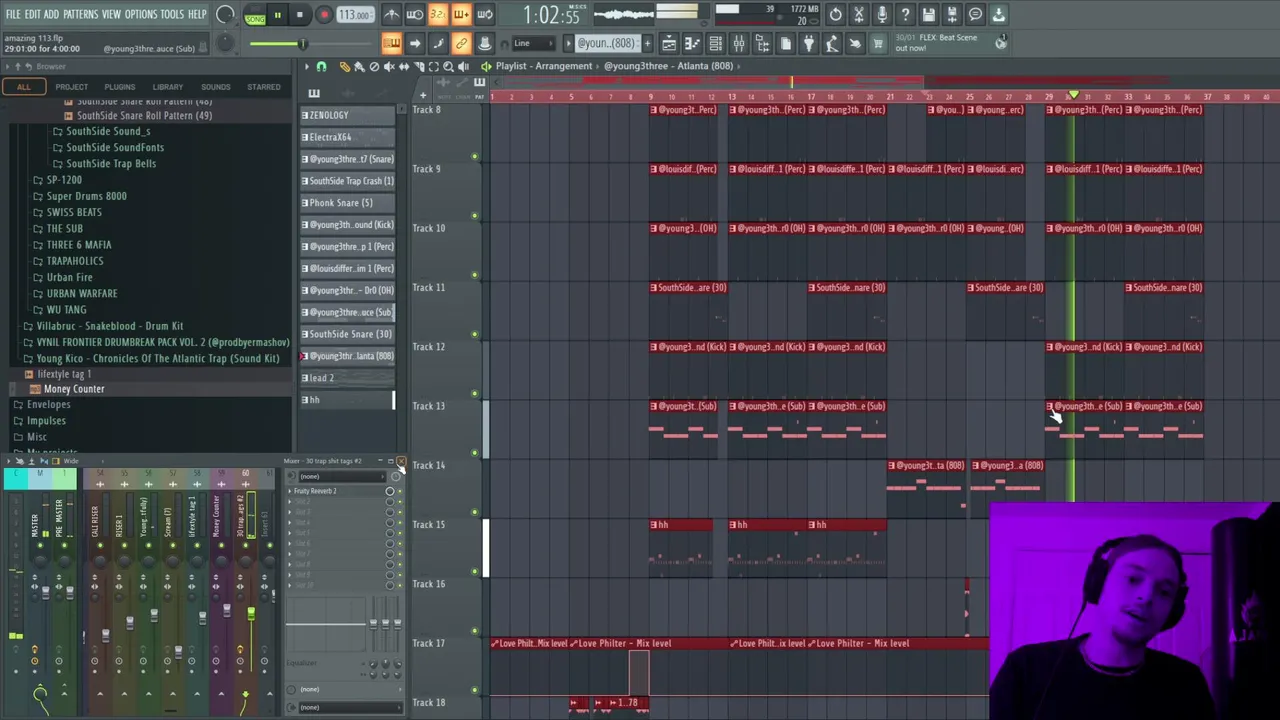The width and height of the screenshot is (1280, 720).
Task: Select the playlist Zoom magnifier tool
Action: [448, 66]
